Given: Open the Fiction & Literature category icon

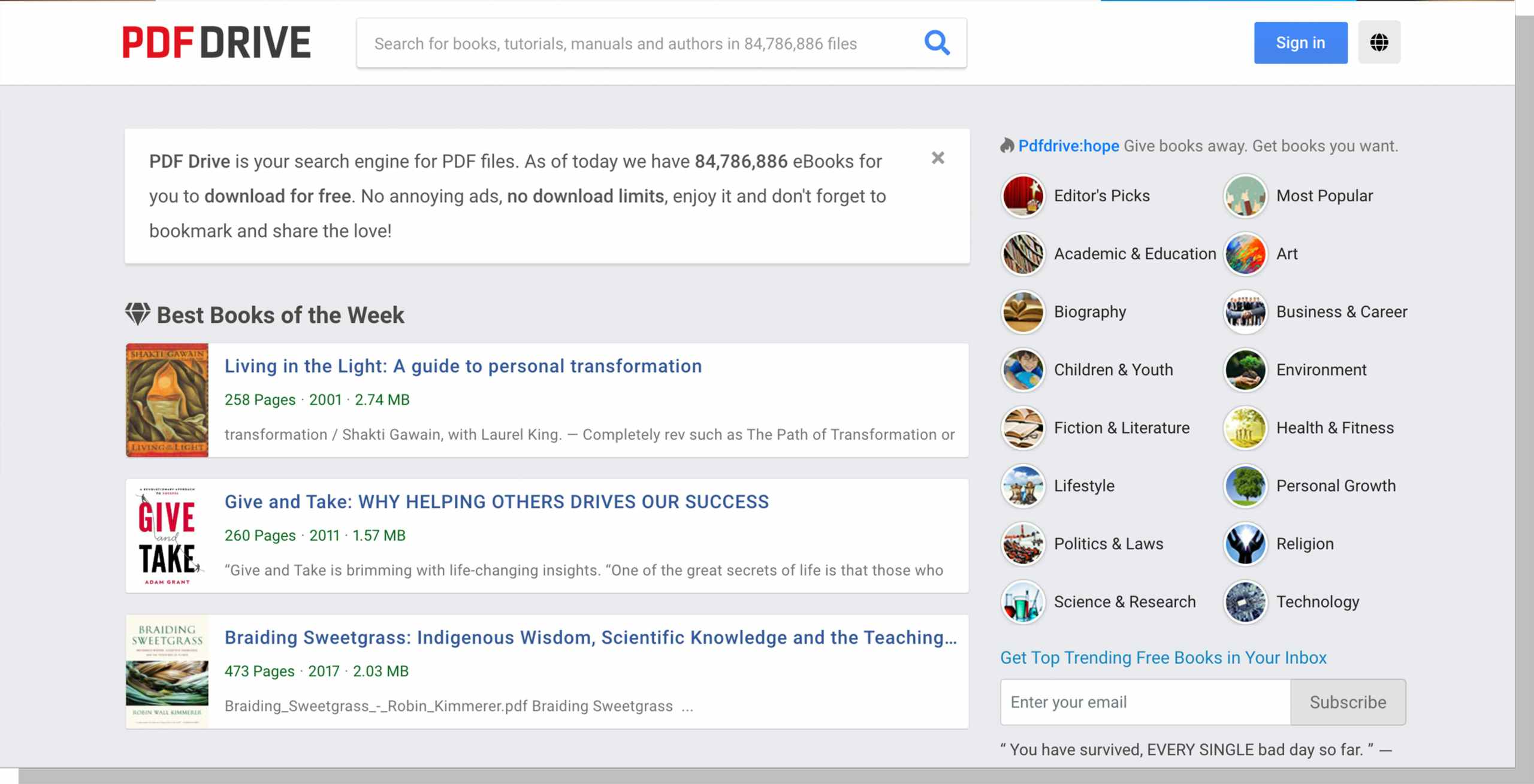Looking at the screenshot, I should (1023, 428).
